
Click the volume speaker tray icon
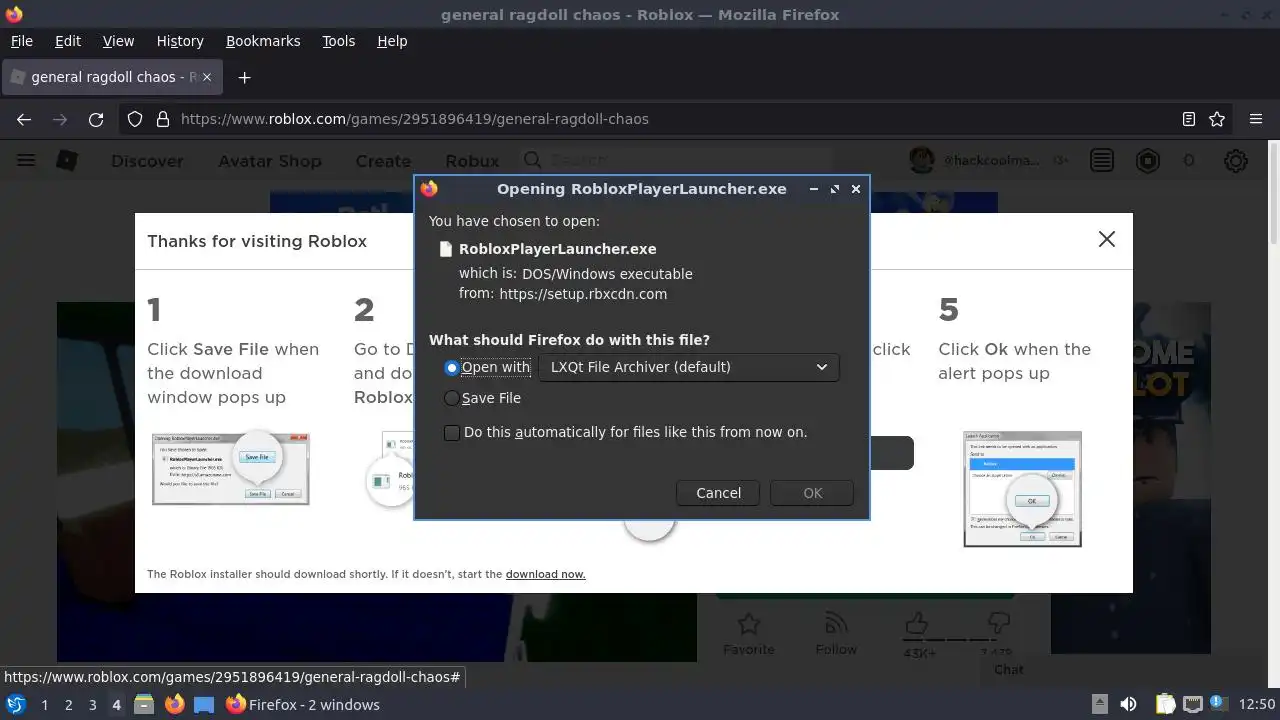(x=1128, y=705)
